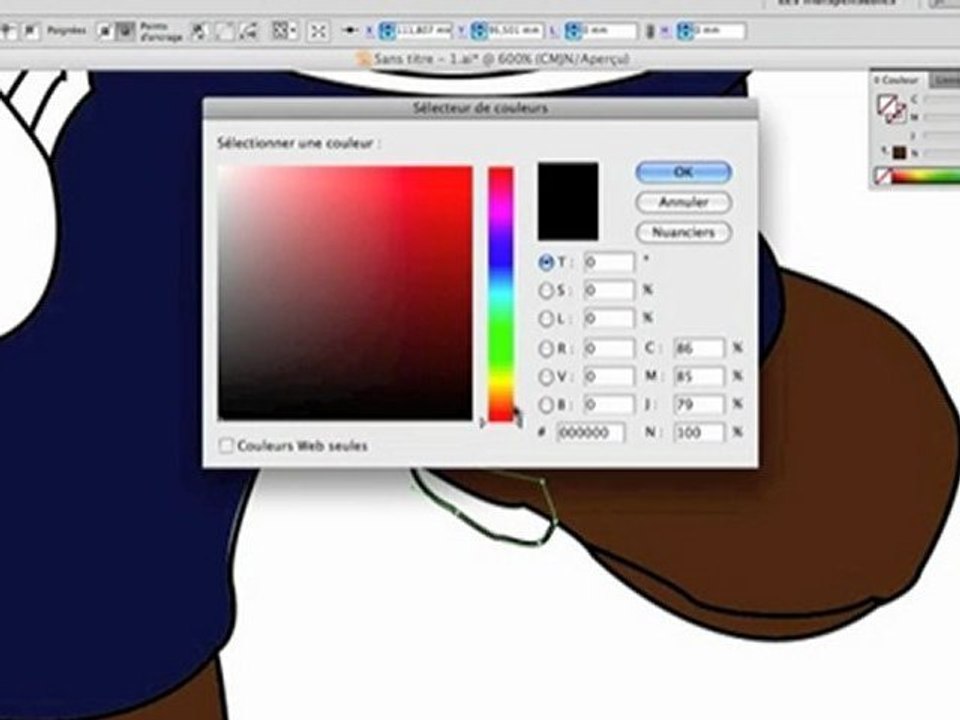Click the X coordinate stepper arrows
The width and height of the screenshot is (960, 720).
click(387, 31)
